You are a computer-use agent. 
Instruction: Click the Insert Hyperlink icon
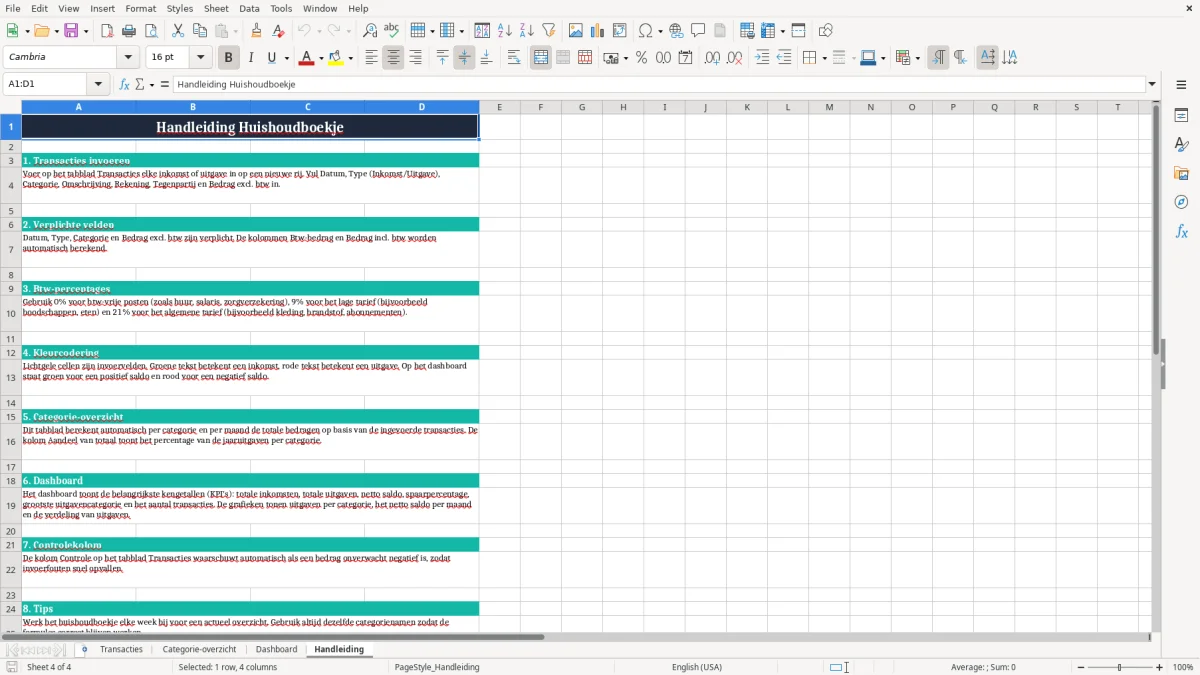676,31
